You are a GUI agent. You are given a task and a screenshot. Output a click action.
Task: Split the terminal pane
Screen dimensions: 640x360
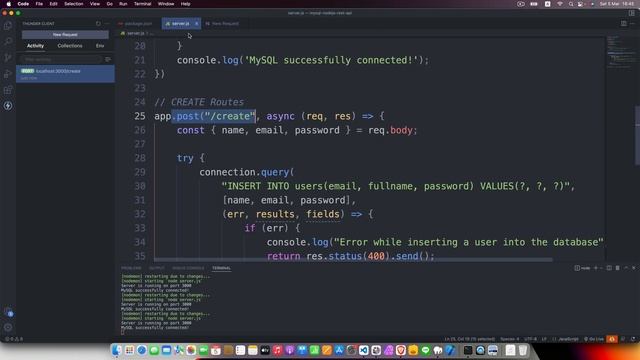[x=609, y=268]
